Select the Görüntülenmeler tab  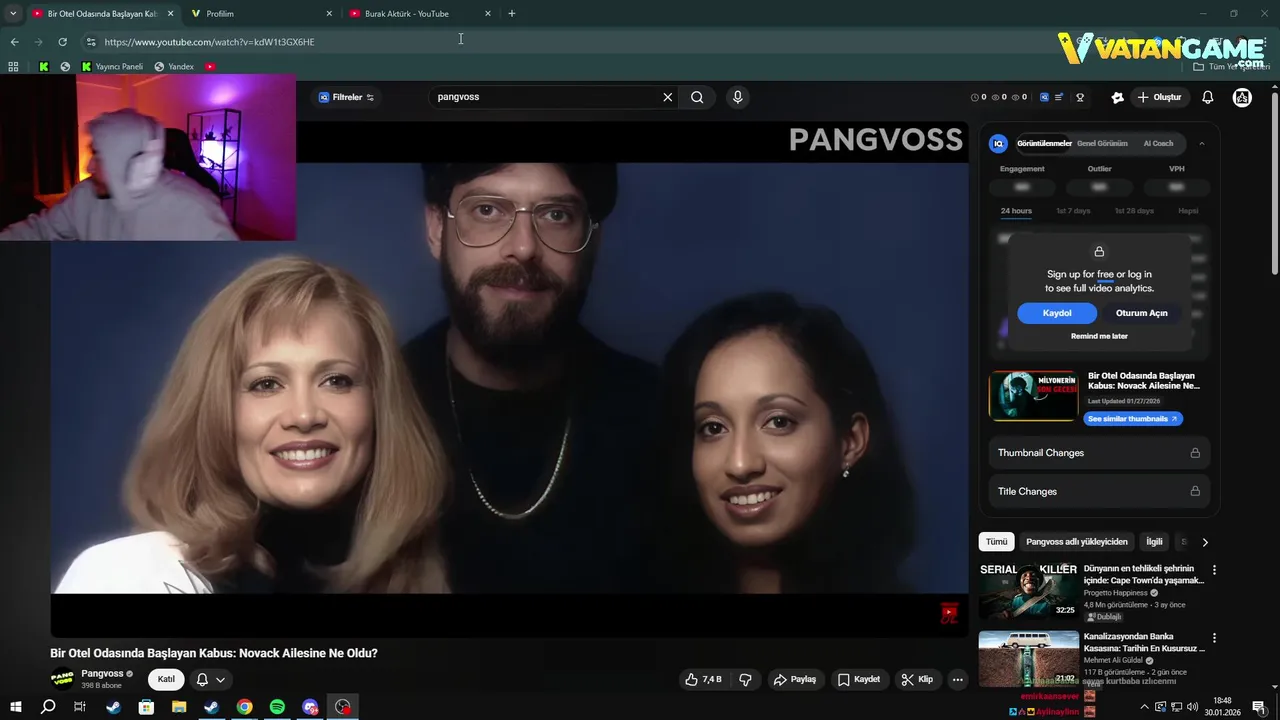click(x=1044, y=143)
